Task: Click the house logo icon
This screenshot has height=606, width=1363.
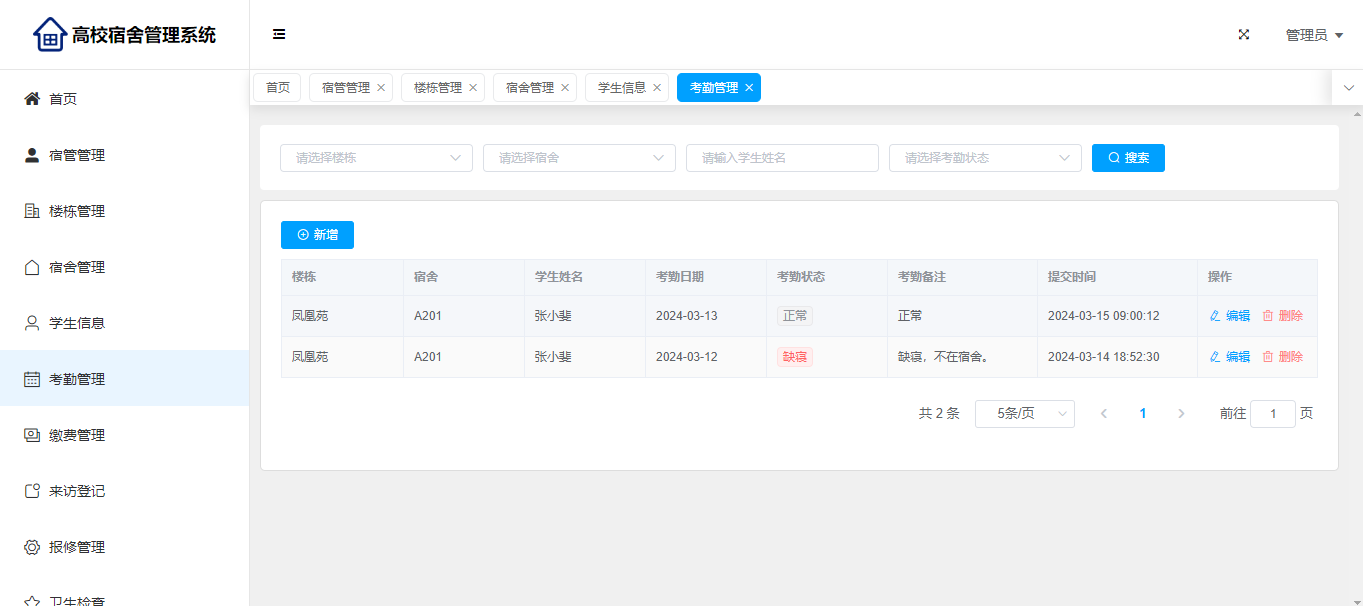Action: [49, 35]
